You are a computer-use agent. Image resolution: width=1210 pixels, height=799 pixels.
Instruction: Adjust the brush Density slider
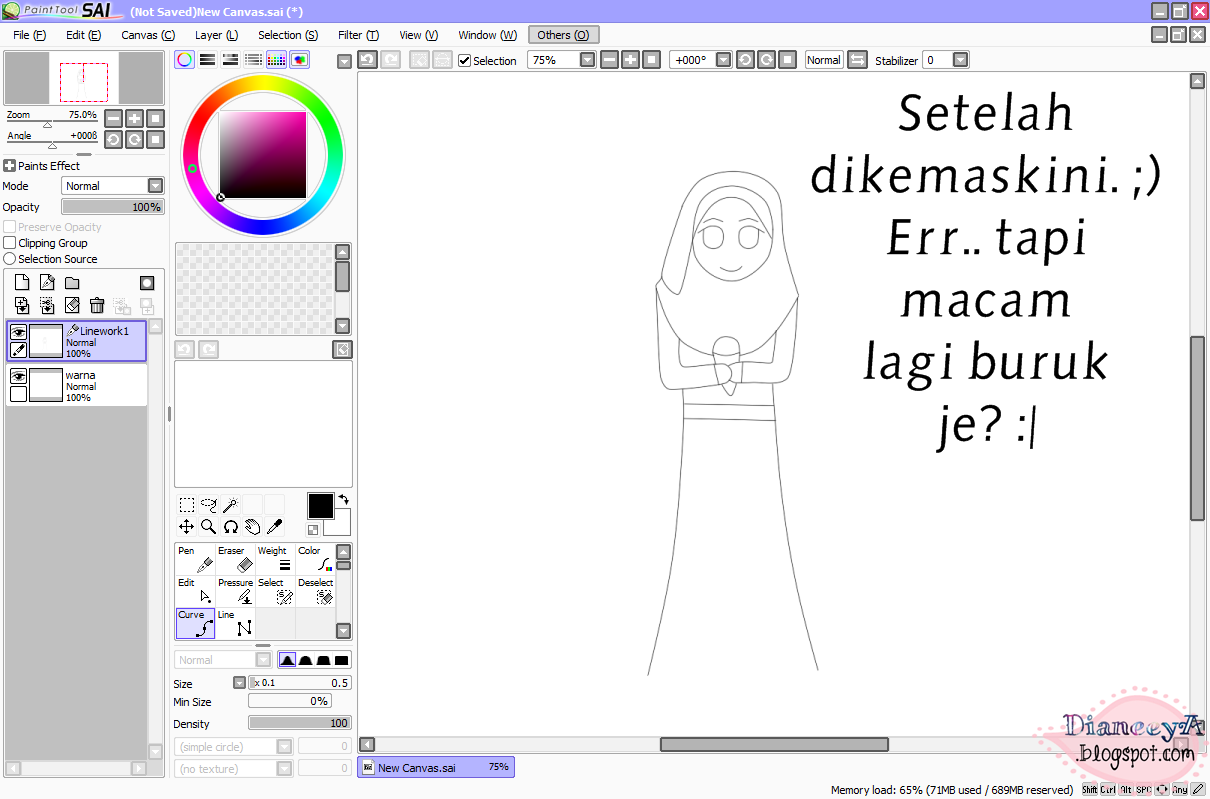tap(300, 723)
